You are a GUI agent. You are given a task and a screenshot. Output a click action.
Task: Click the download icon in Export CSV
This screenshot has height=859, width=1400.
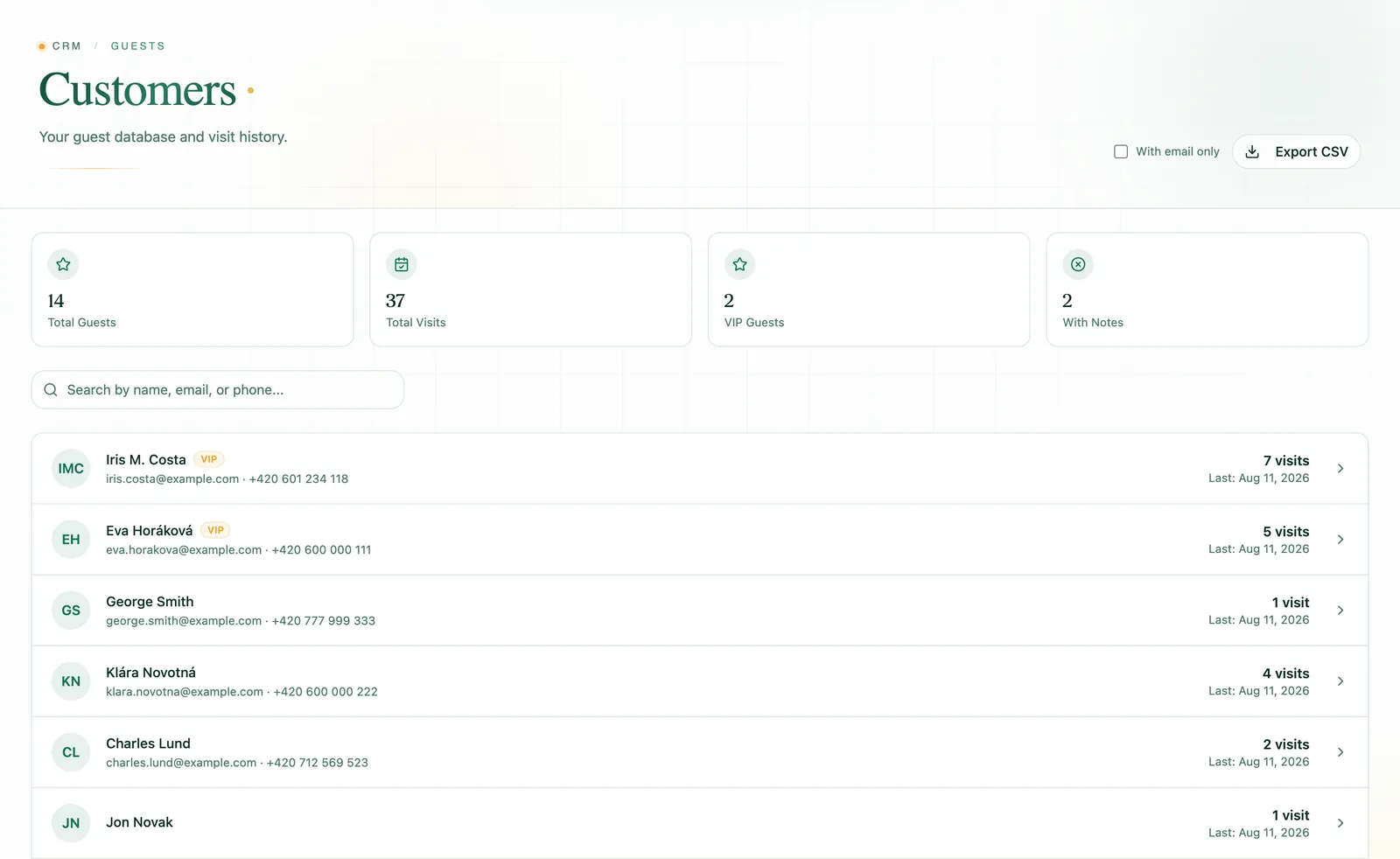[x=1252, y=151]
